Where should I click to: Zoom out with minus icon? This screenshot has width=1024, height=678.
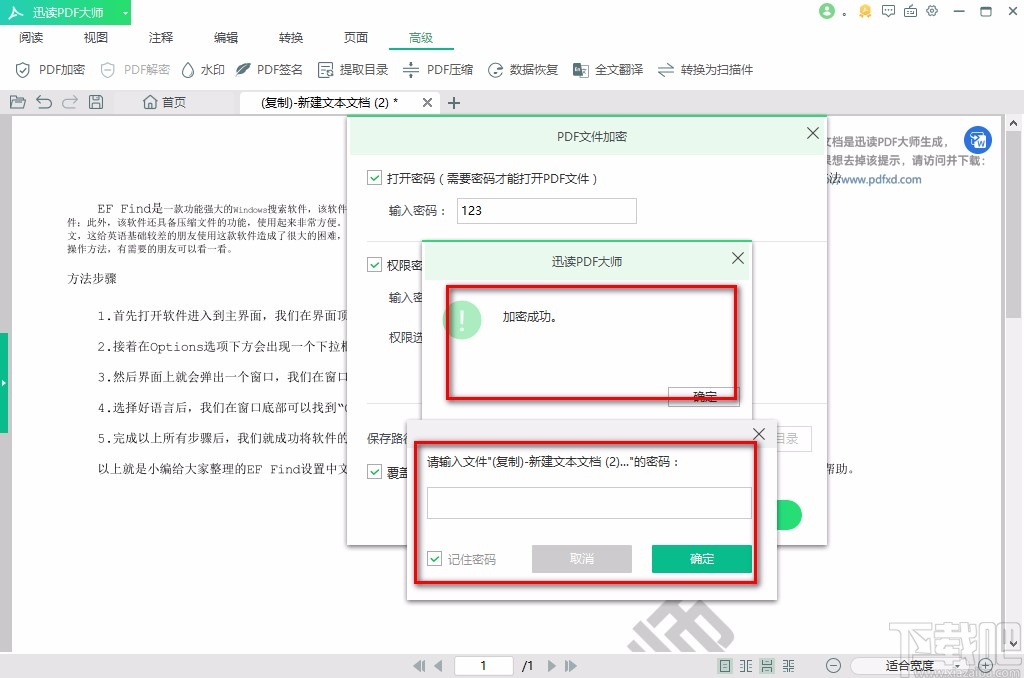tap(833, 666)
